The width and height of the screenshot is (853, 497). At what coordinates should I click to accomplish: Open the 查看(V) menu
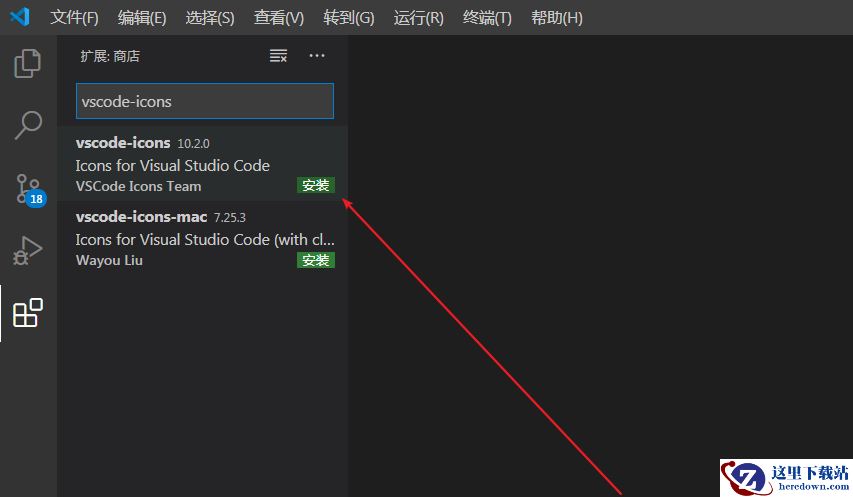click(x=279, y=17)
